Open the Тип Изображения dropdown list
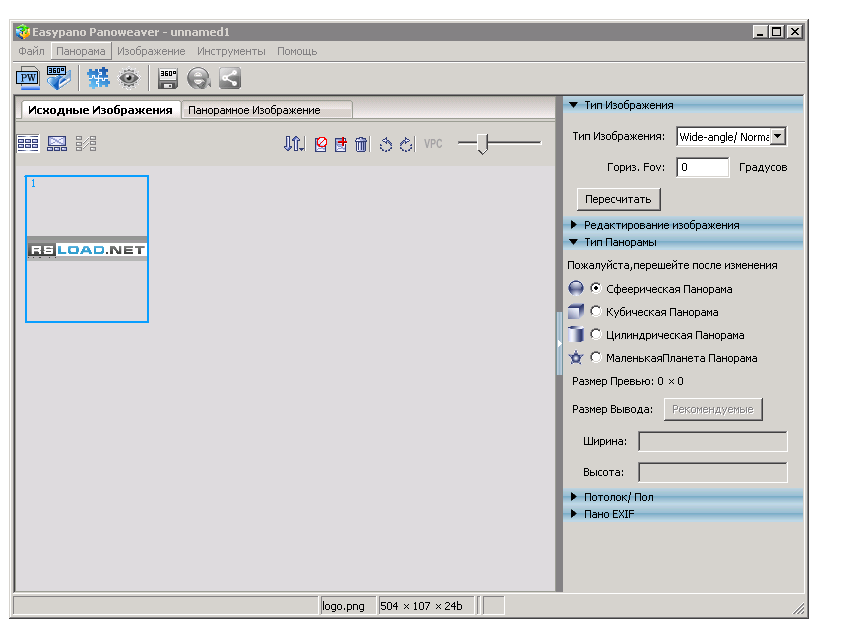842x641 pixels. point(778,137)
